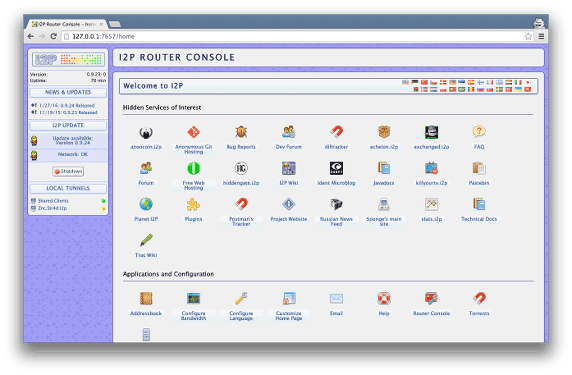Open the Plugins puzzle piece icon

(x=193, y=204)
